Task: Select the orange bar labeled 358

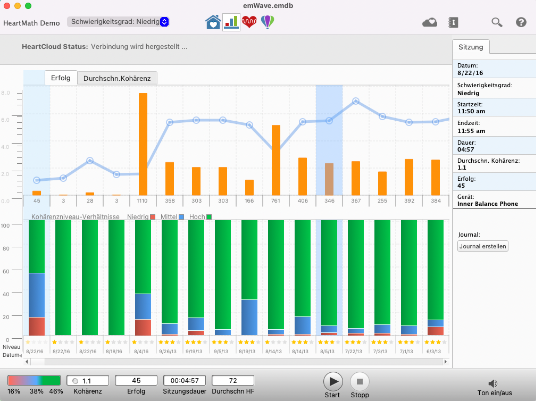Action: pyautogui.click(x=170, y=178)
